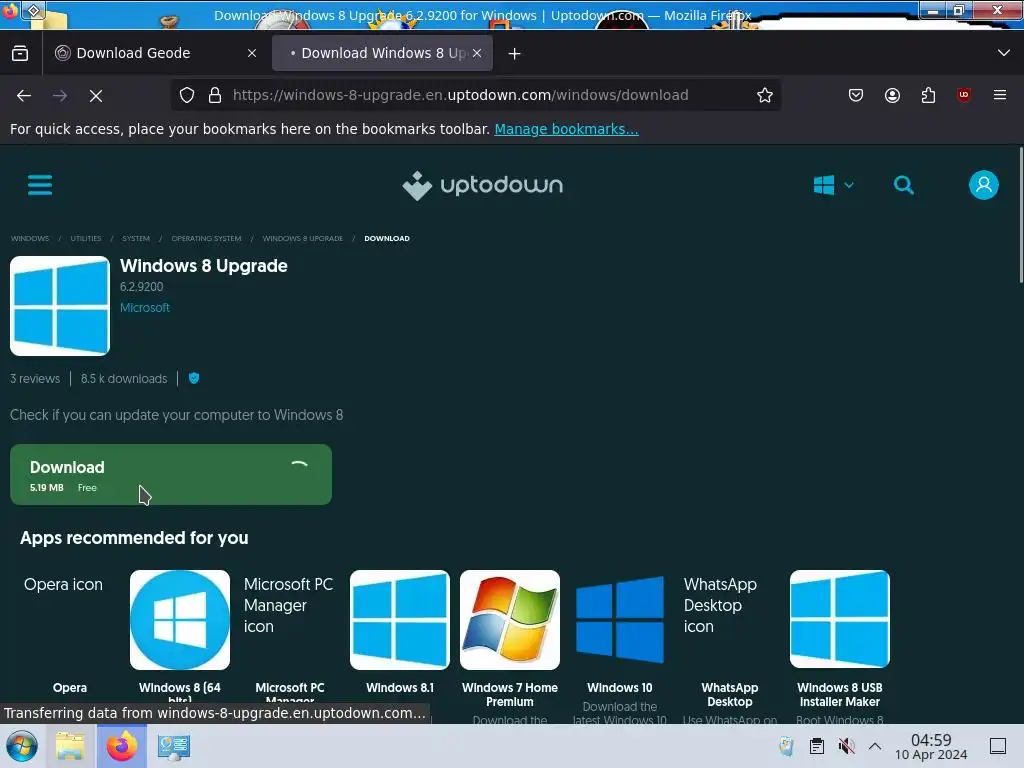Close the Download Windows 8 Upgrade tab
Screen dimensions: 1024x768
tap(477, 54)
